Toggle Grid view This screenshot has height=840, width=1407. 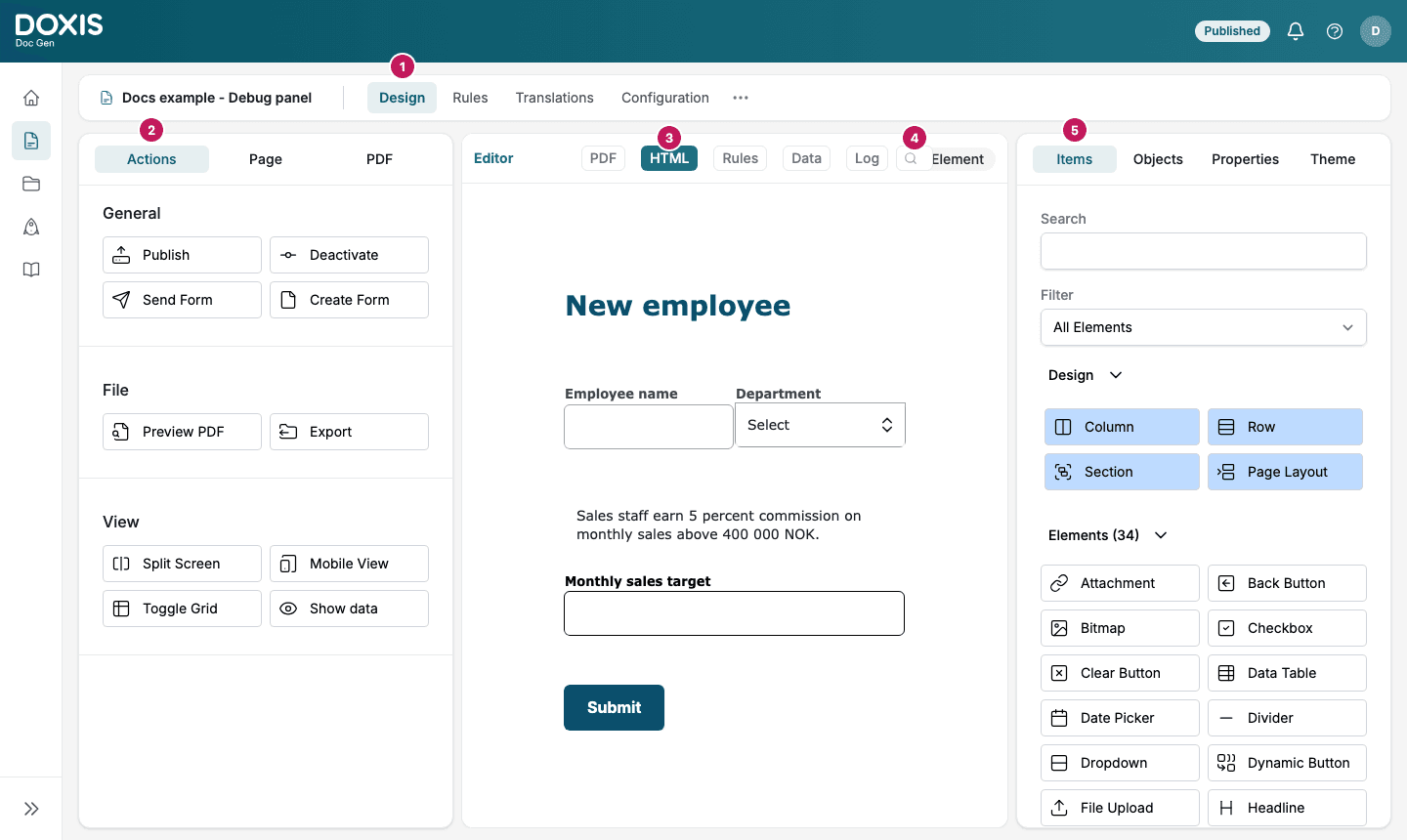pyautogui.click(x=182, y=609)
